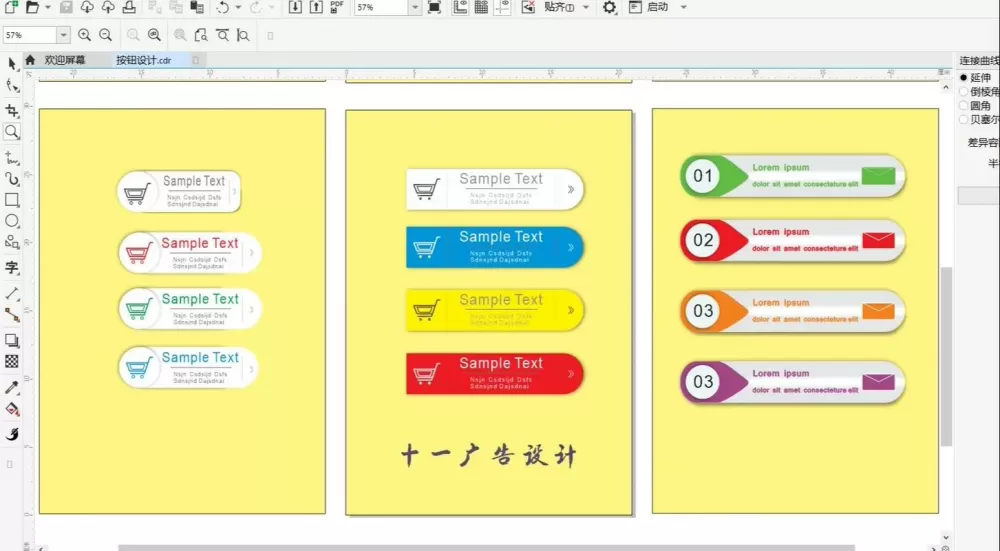Open the 启动 launch dropdown arrow
Viewport: 1000px width, 551px height.
684,7
